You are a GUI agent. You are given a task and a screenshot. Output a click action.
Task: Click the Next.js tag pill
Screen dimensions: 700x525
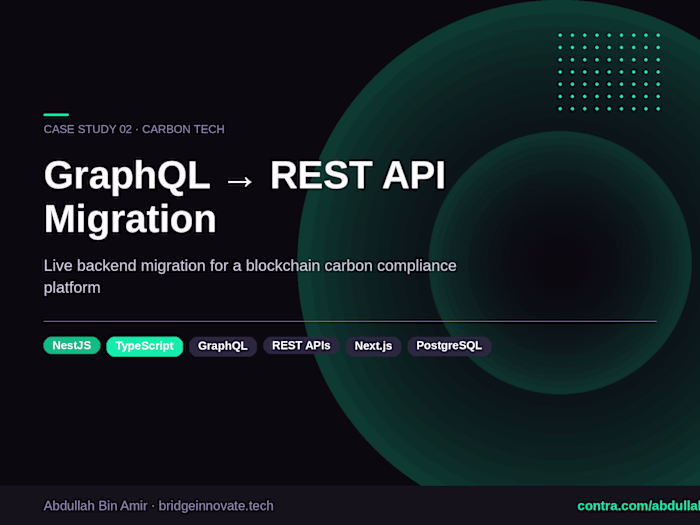(x=373, y=346)
